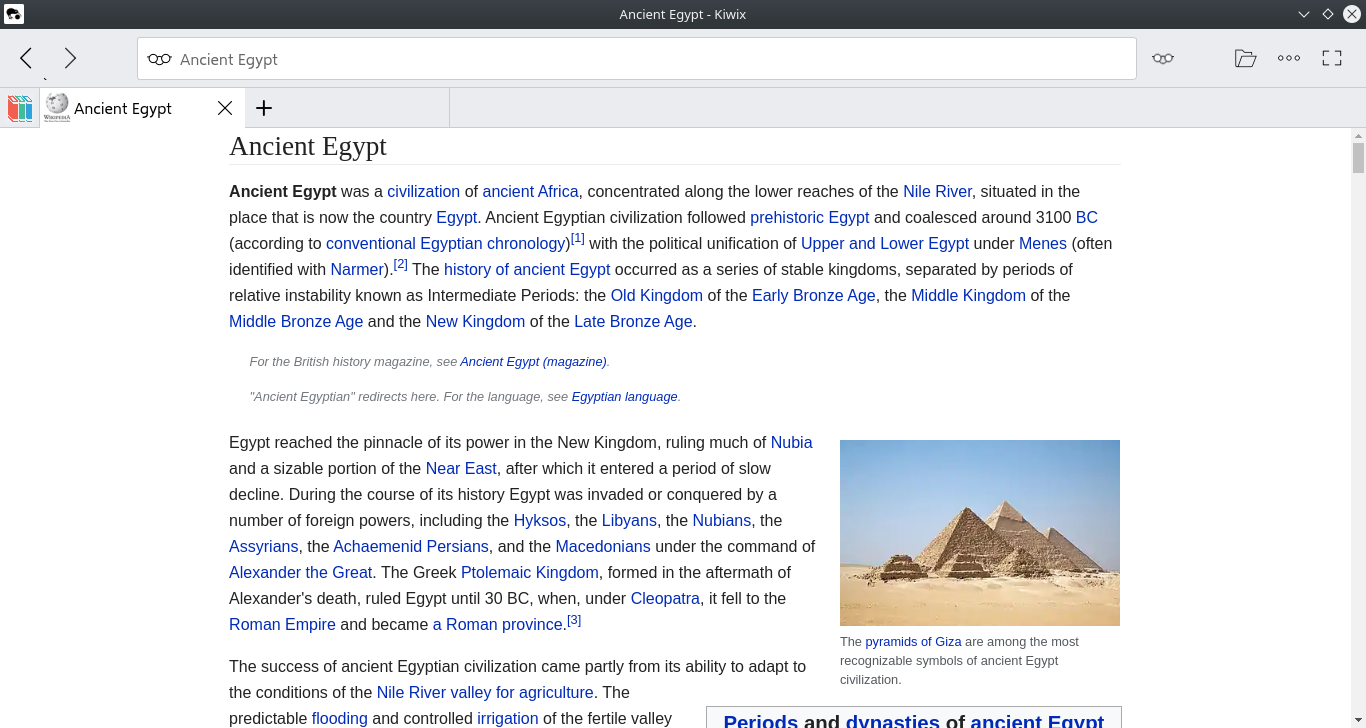Screen dimensions: 1366x728
Task: Go back with the left arrow button
Action: click(x=26, y=58)
